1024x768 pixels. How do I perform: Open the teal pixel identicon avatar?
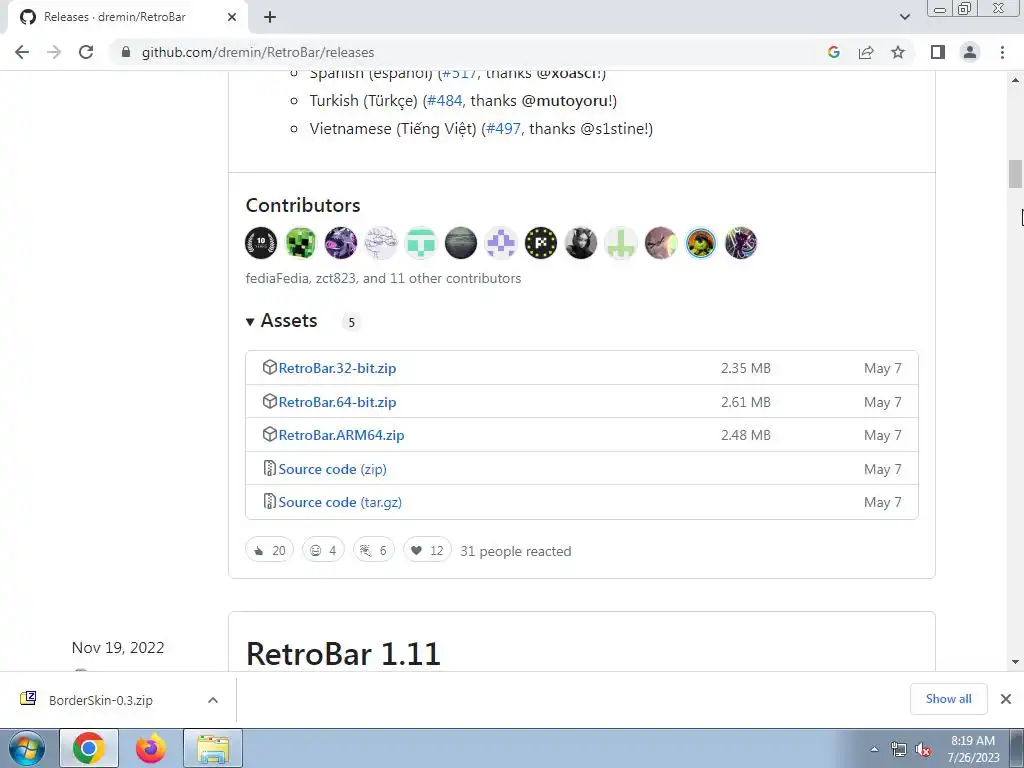pyautogui.click(x=421, y=243)
